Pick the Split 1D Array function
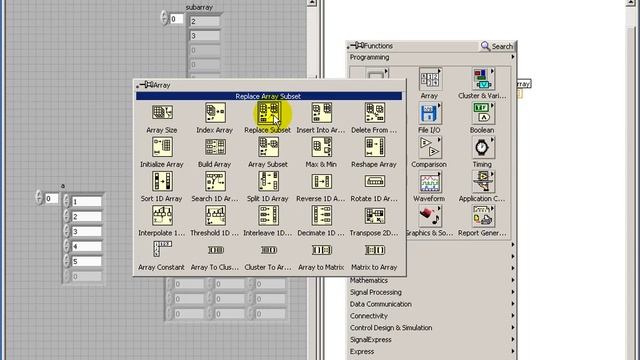The image size is (640, 360). pyautogui.click(x=268, y=182)
